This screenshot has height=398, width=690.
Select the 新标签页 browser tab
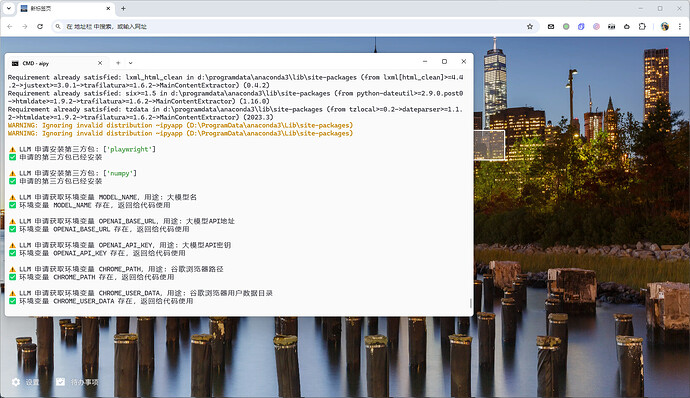coord(66,8)
